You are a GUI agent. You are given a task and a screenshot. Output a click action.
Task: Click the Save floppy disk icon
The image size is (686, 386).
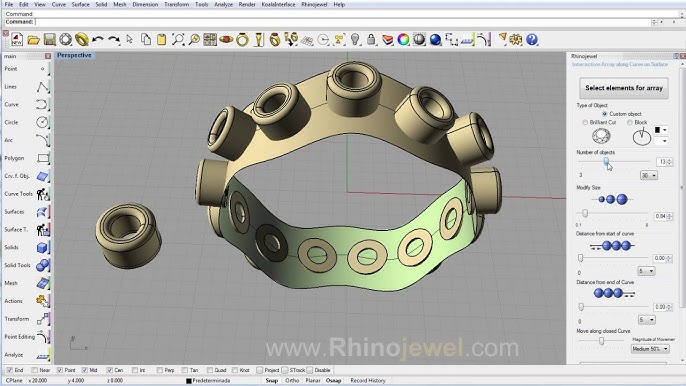tap(49, 40)
